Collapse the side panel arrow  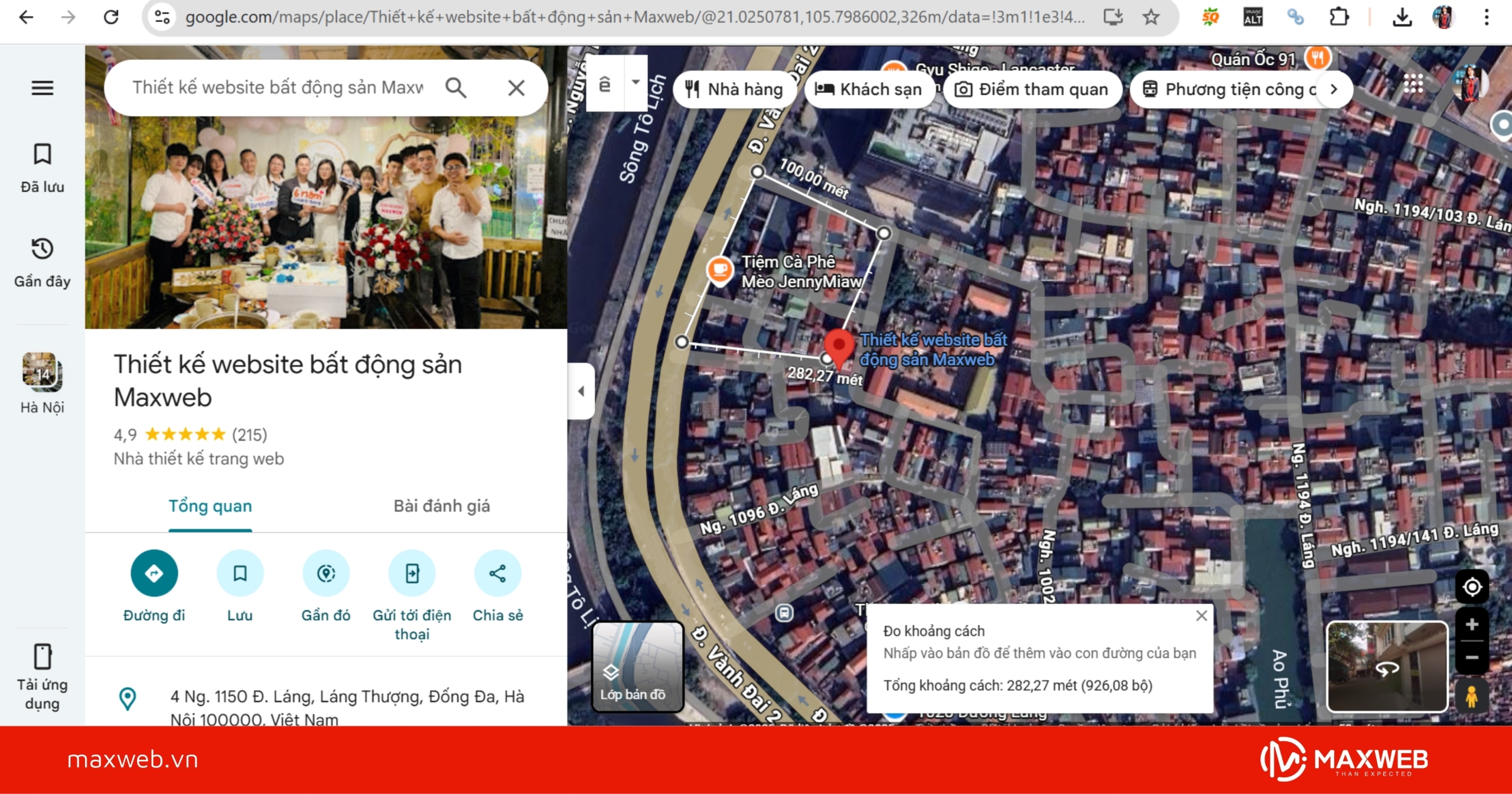tap(581, 391)
